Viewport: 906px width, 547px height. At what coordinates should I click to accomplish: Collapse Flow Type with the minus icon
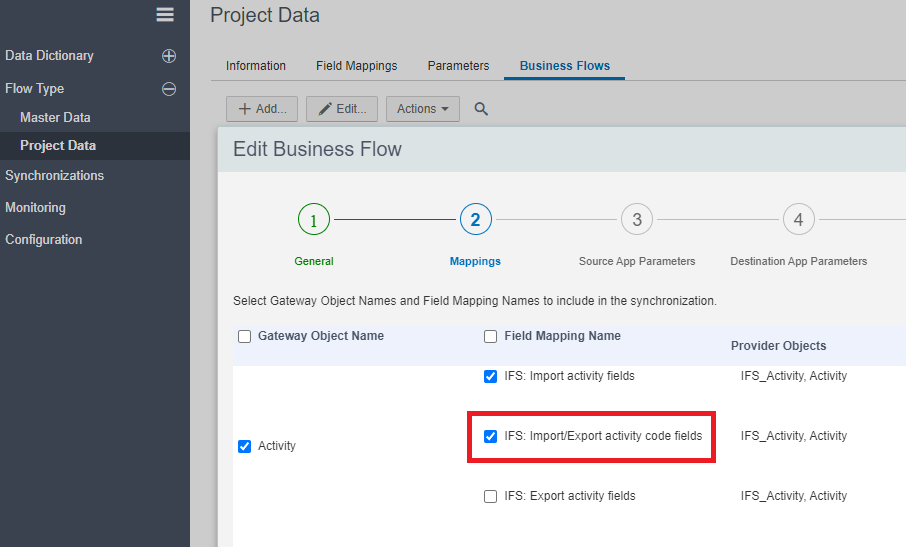(169, 89)
